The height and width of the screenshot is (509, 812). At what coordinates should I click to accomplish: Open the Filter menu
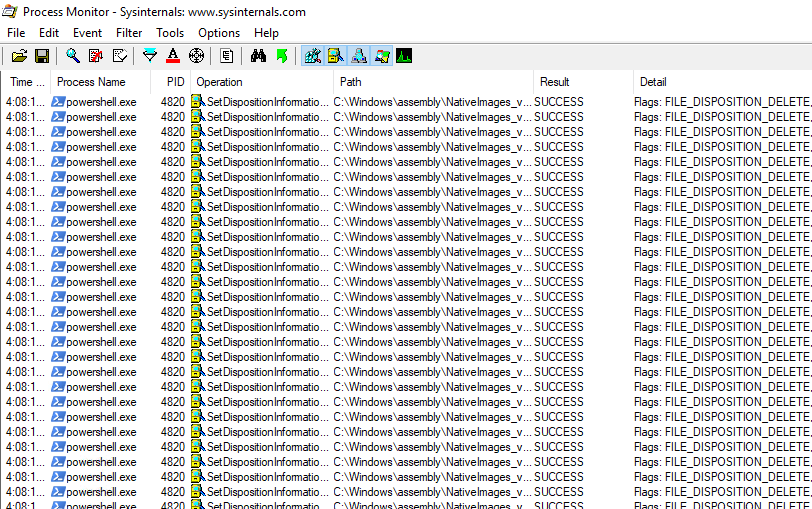[x=129, y=33]
